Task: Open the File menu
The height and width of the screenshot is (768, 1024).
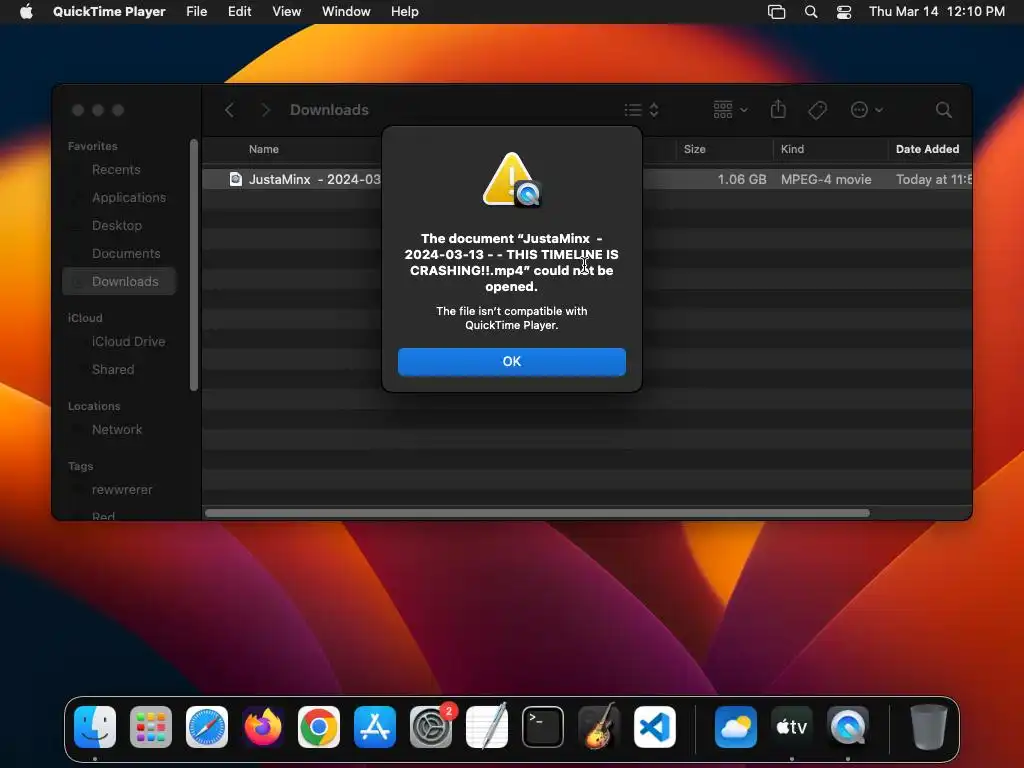Action: pos(197,12)
